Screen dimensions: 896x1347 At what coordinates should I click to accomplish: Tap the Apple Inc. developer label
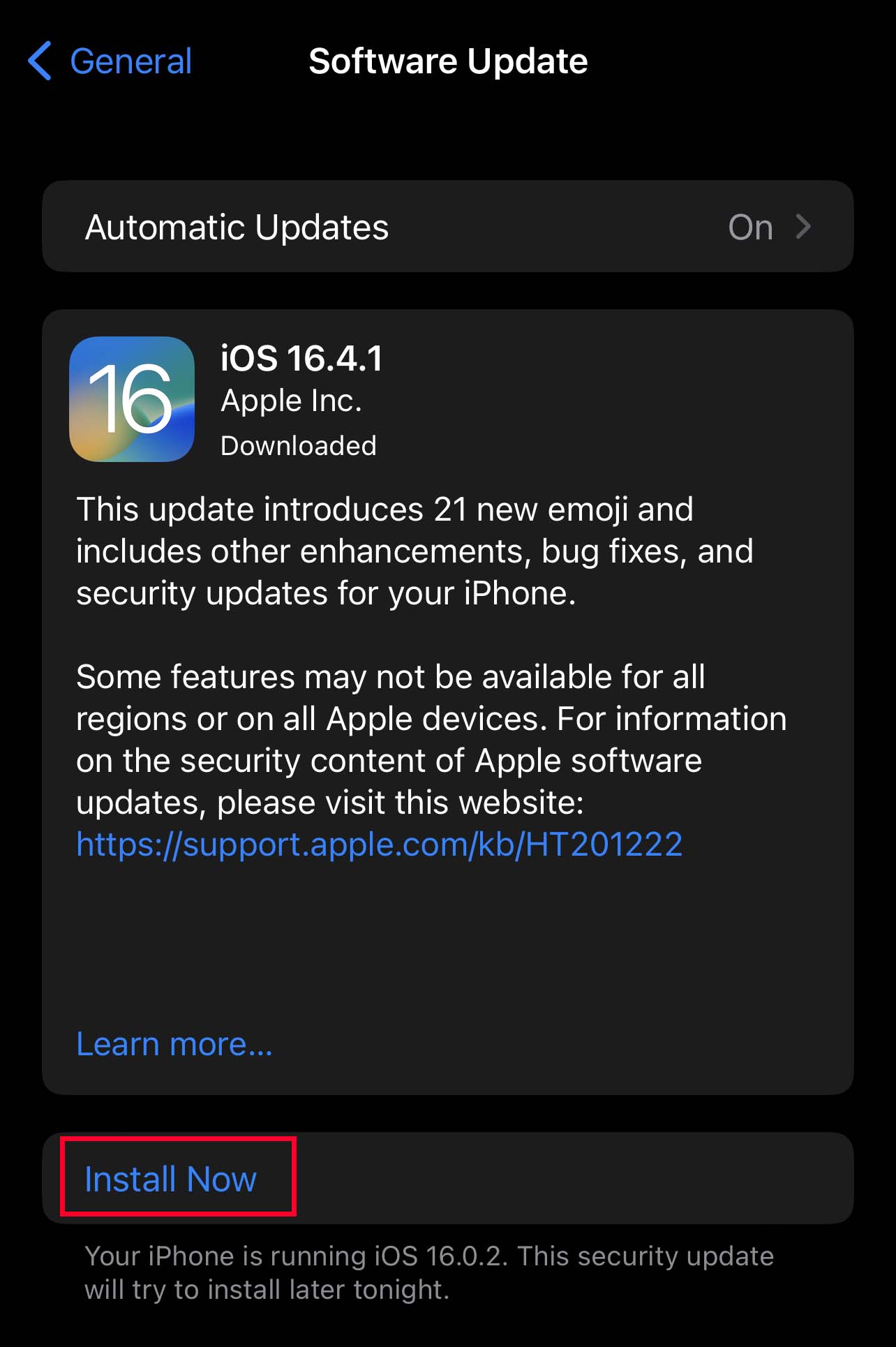291,401
